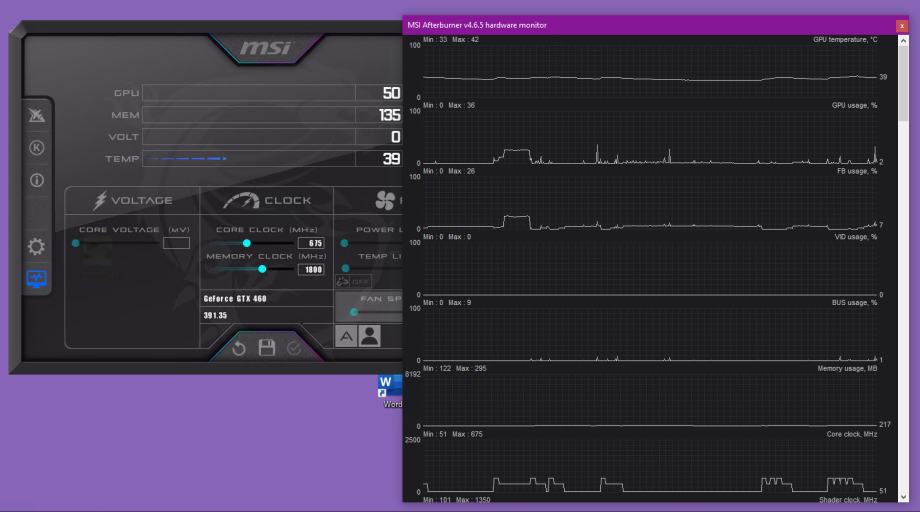Click the core clock slider handle
Image resolution: width=920 pixels, height=512 pixels.
click(246, 243)
